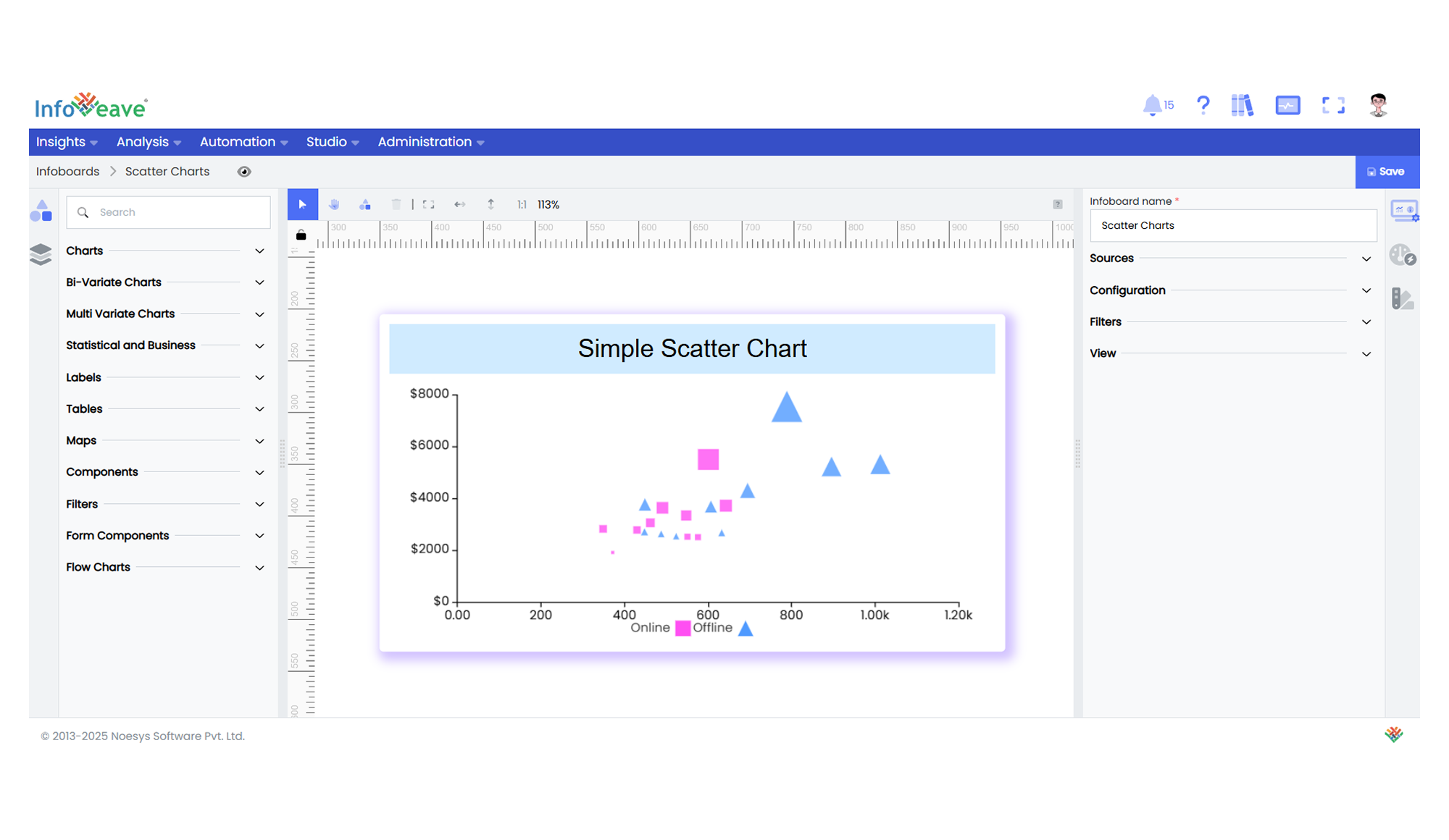
Task: Click the canvas help icon at toolbar right
Action: 1058,204
